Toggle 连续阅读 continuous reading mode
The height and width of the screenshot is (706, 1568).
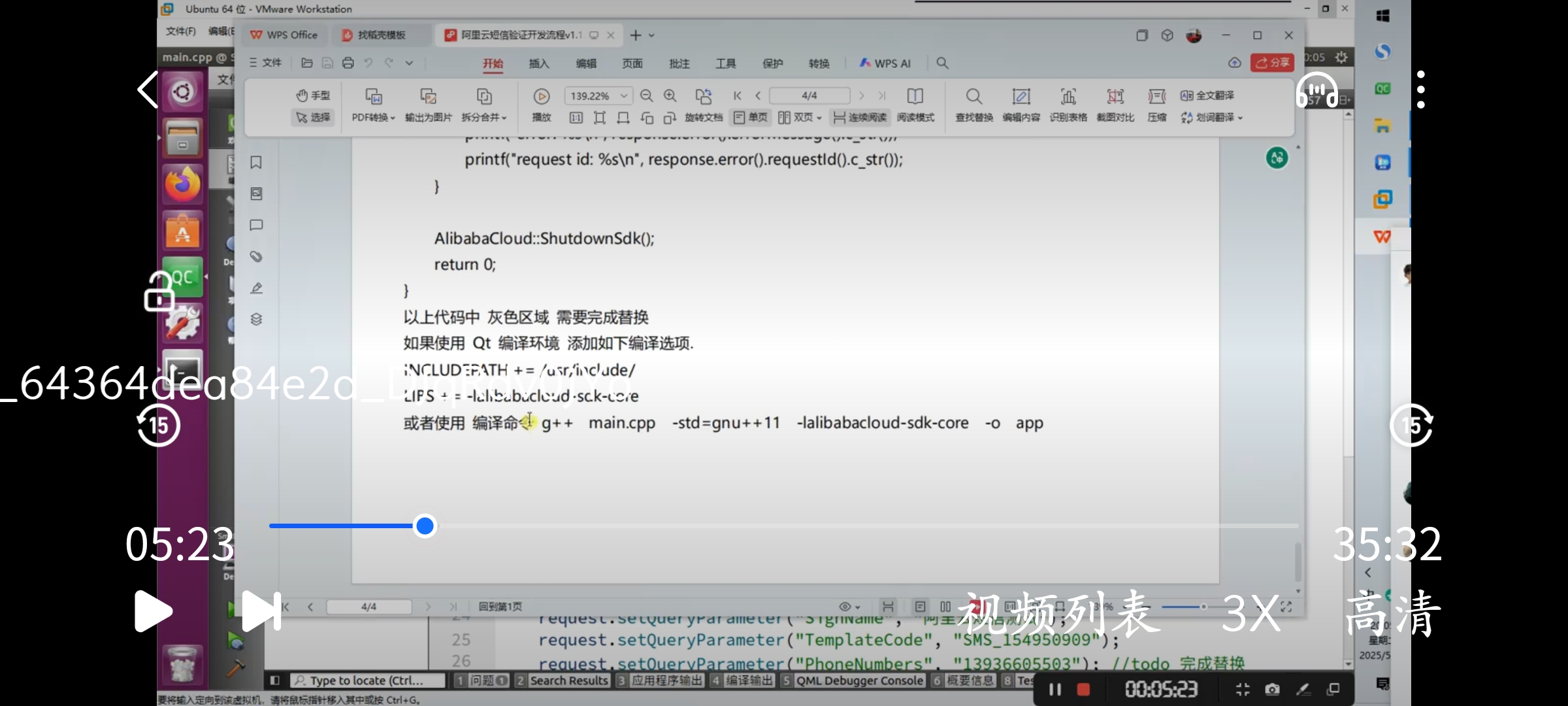860,118
